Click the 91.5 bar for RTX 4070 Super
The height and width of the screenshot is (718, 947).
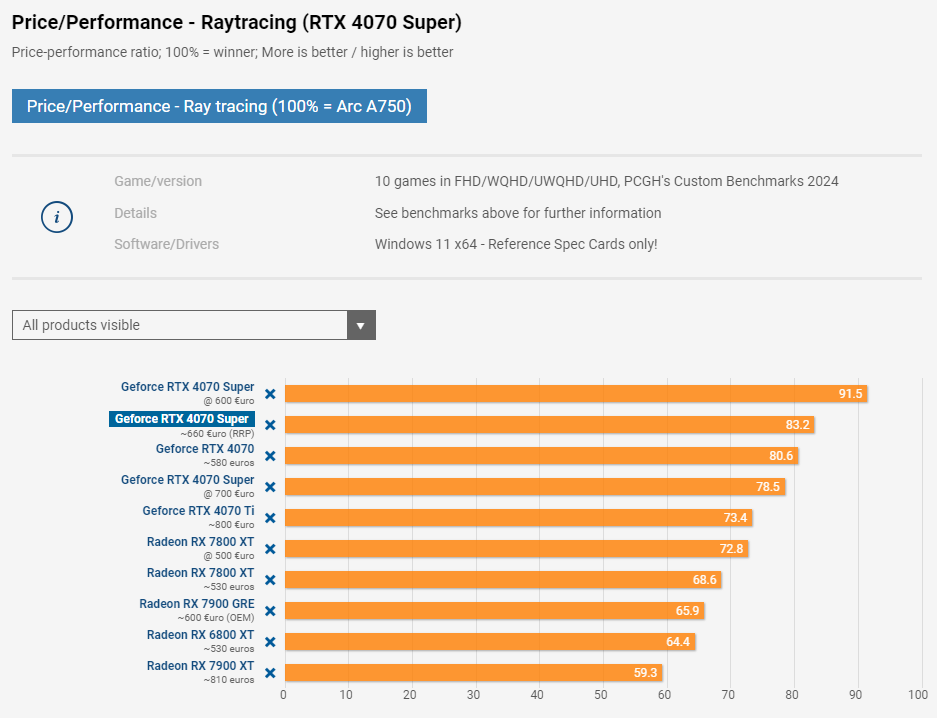pos(576,394)
